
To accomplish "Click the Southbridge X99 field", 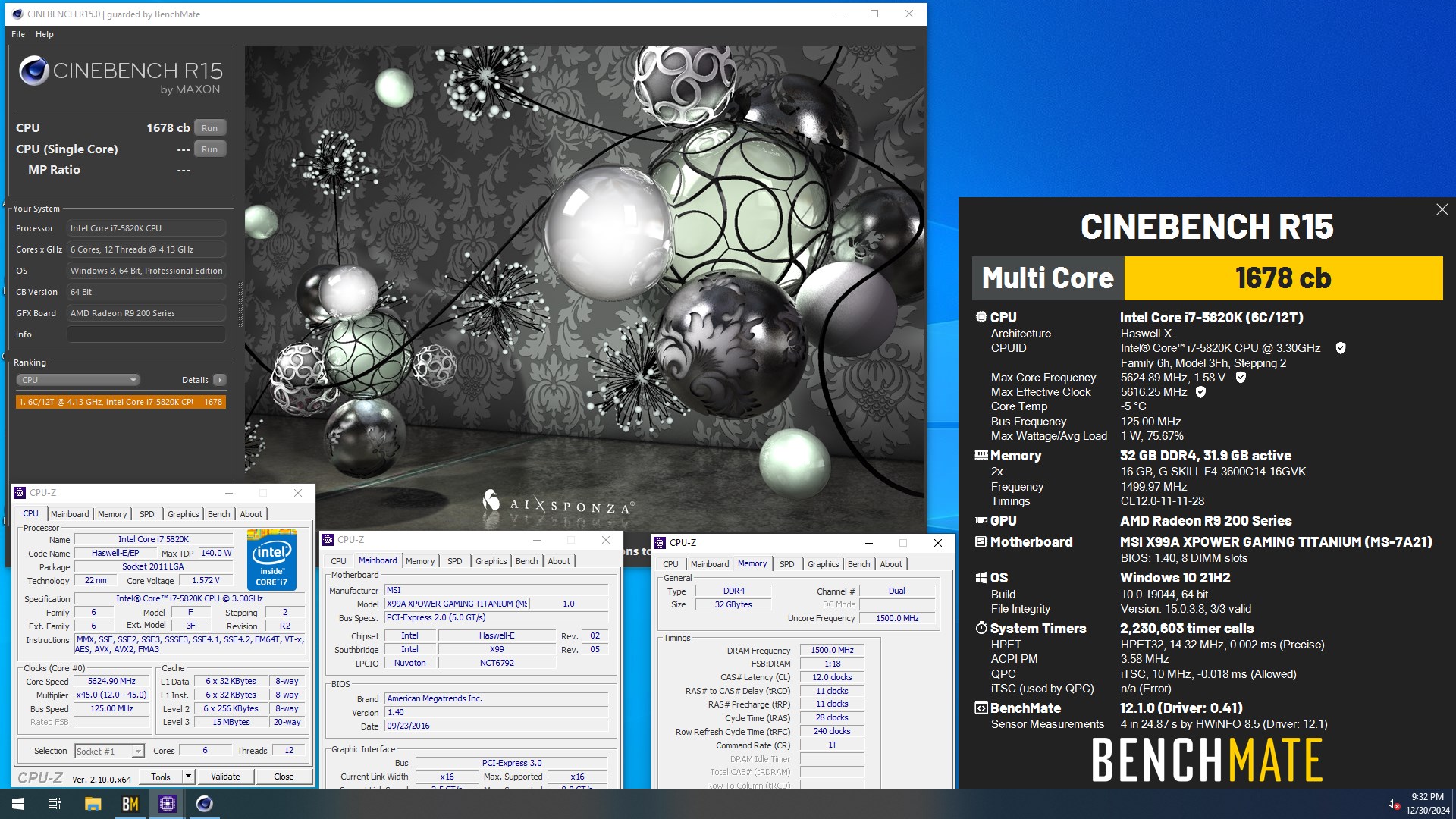I will 497,650.
